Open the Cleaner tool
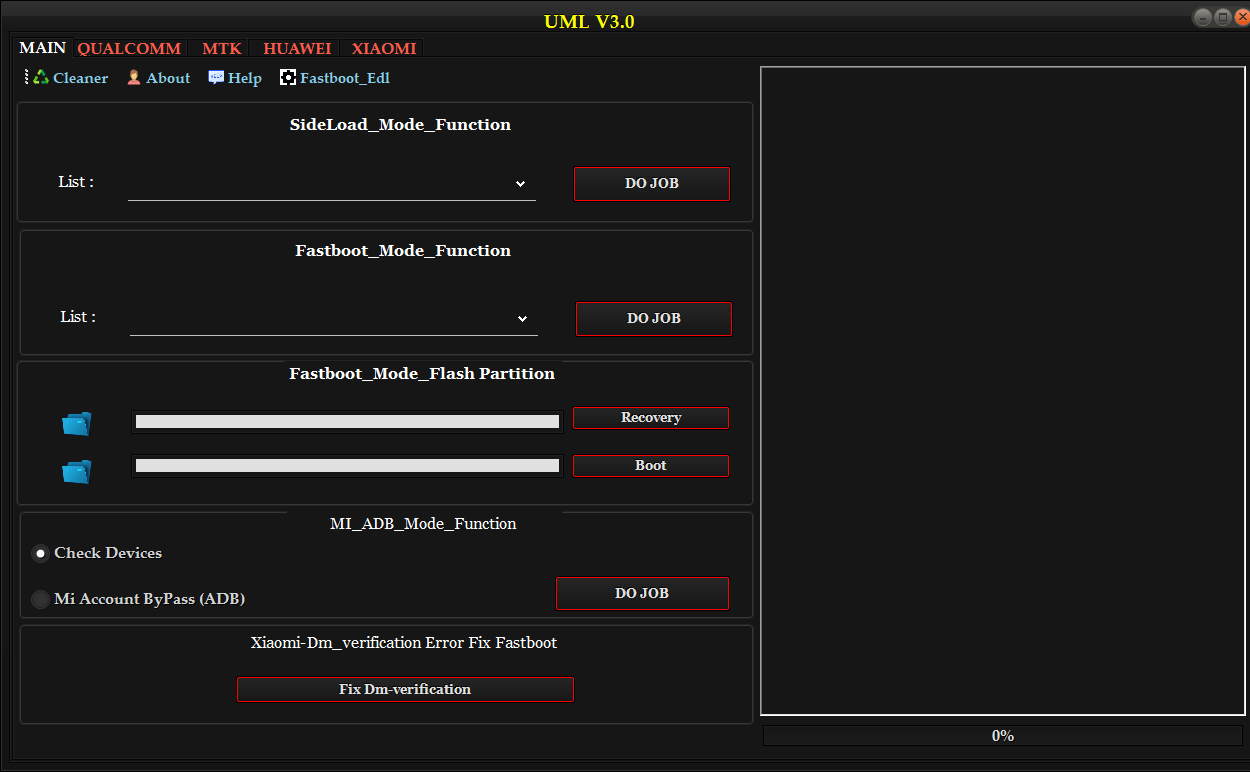Image resolution: width=1250 pixels, height=772 pixels. (x=67, y=77)
